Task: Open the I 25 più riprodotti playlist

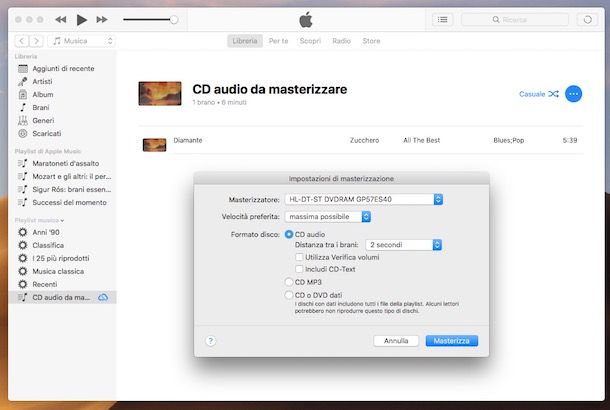Action: 62,258
